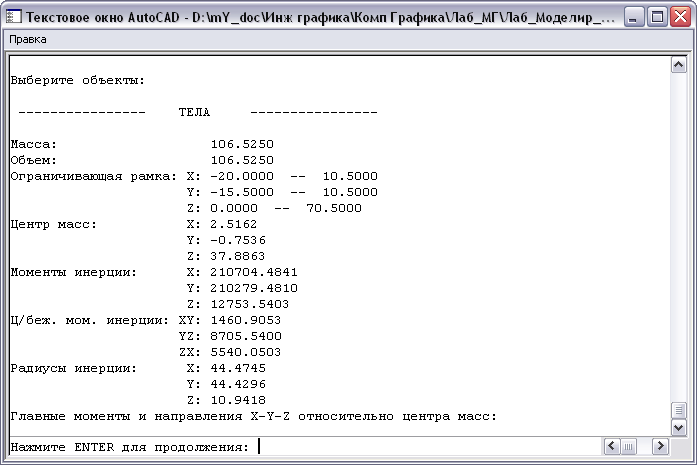Click radius of gyration value 44.4745

pos(238,369)
